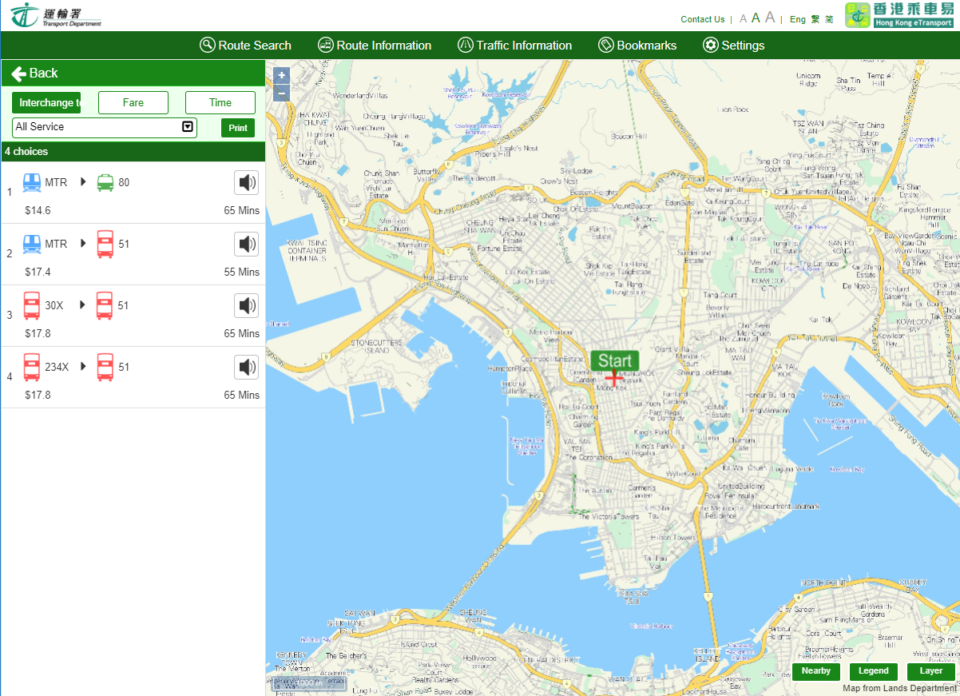
Task: Click speaker icon for 234X route
Action: 246,367
